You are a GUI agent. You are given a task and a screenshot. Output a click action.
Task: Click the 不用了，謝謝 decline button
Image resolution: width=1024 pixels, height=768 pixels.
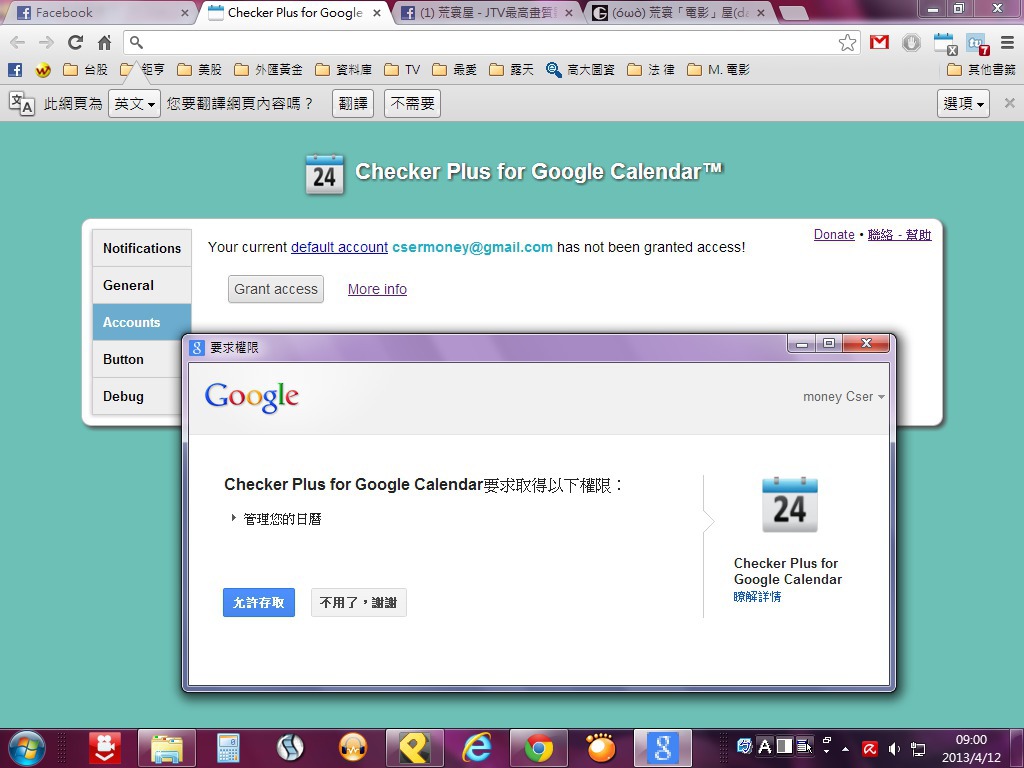coord(359,602)
